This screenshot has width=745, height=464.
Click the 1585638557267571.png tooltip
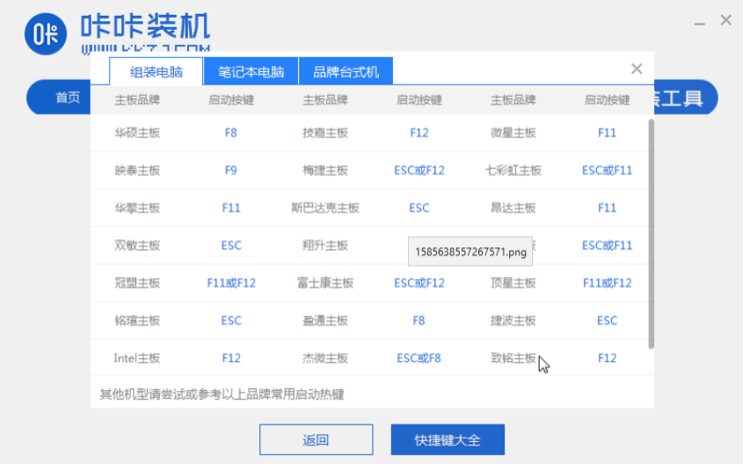pos(471,252)
